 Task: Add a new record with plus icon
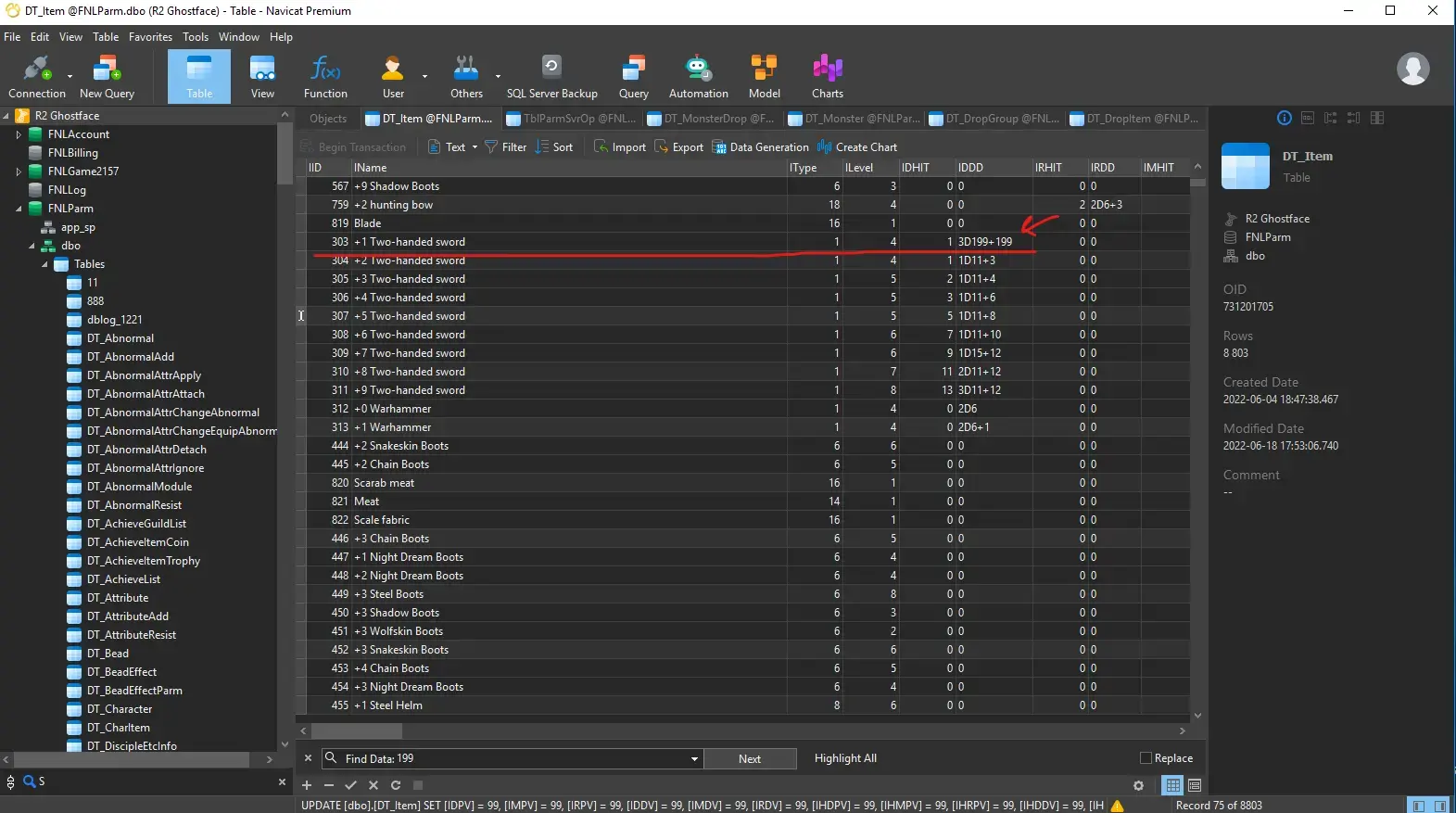coord(307,785)
